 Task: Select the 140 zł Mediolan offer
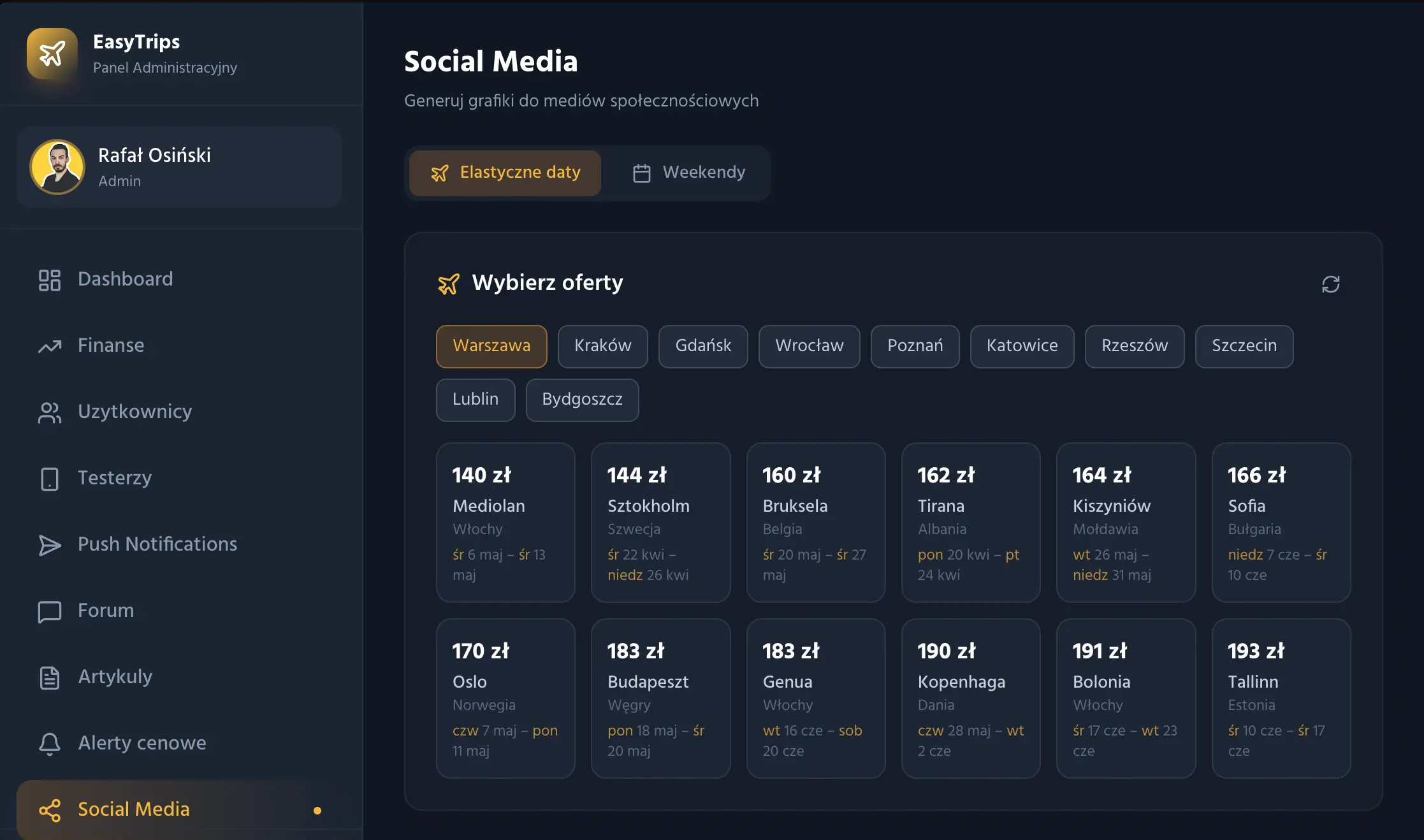point(505,522)
